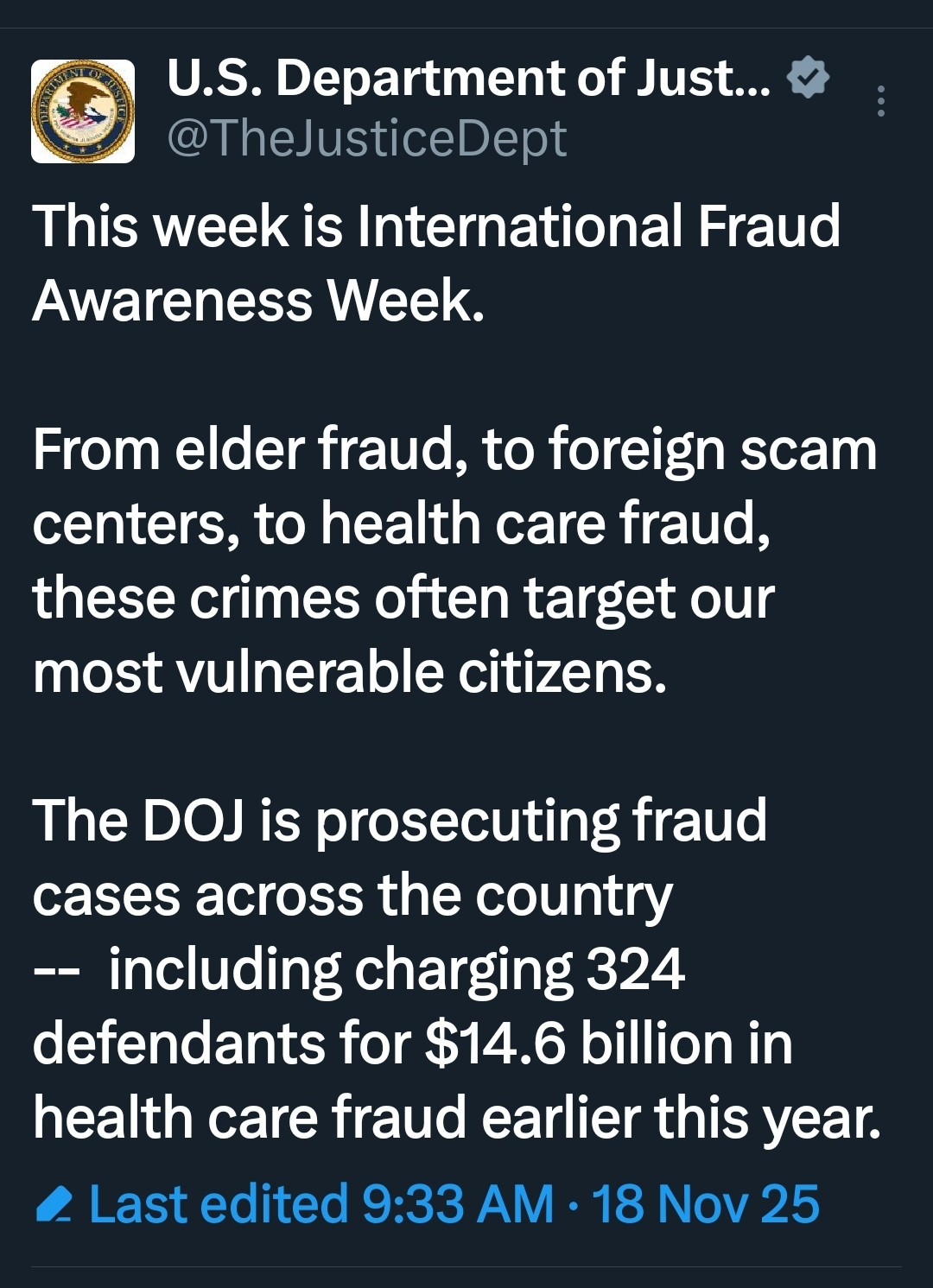Viewport: 933px width, 1288px height.
Task: Click the number "324" in the post
Action: 635,969
